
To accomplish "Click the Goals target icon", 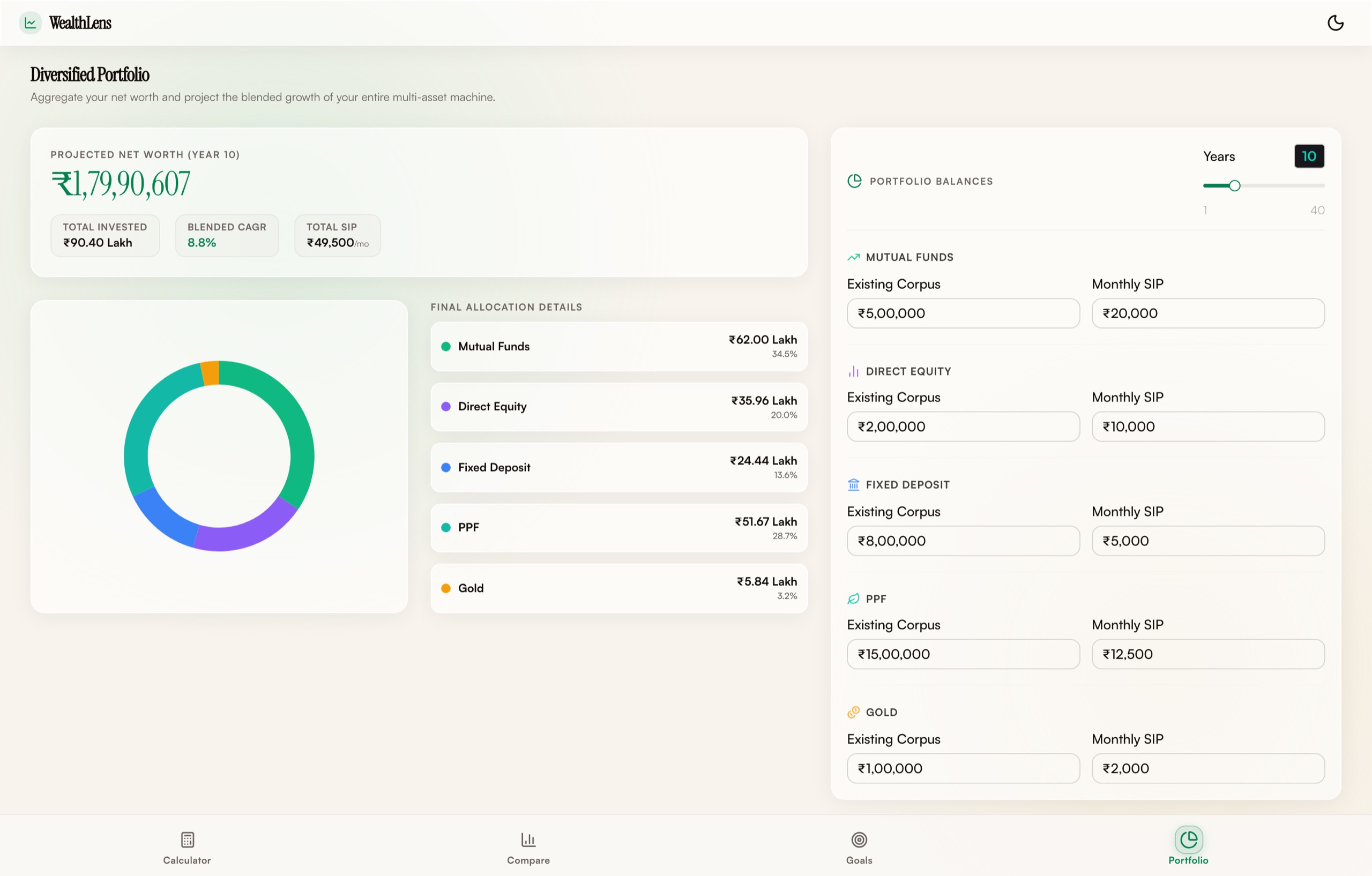I will 859,840.
